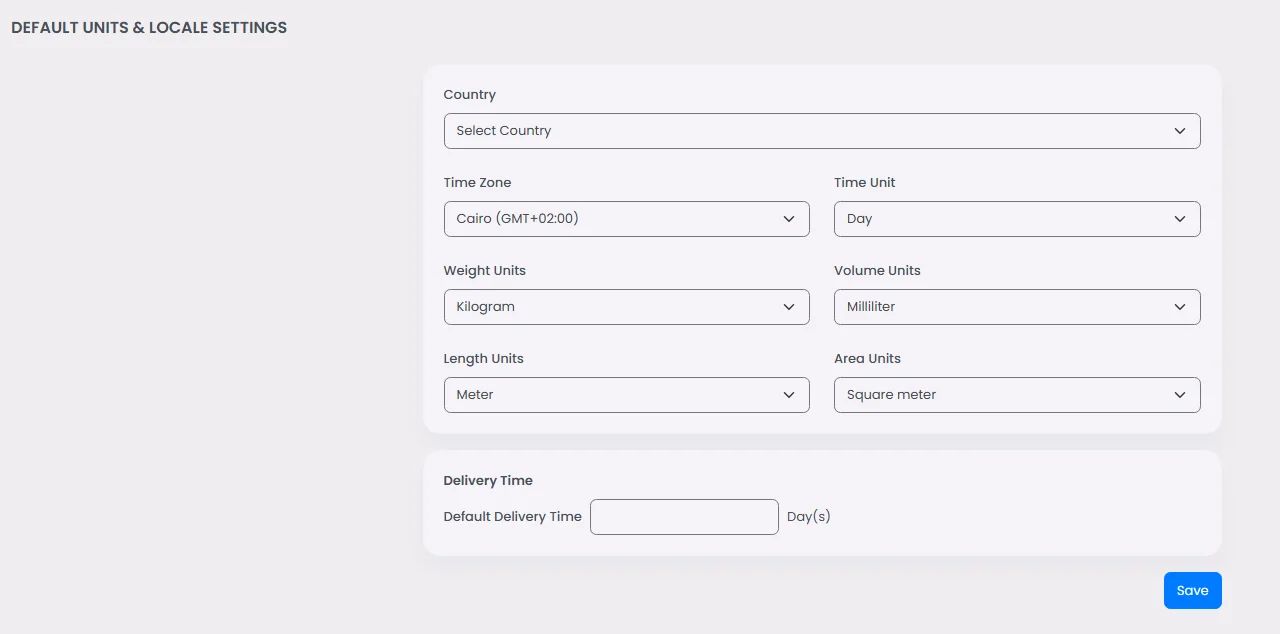Click the Area Units field label

[867, 359]
